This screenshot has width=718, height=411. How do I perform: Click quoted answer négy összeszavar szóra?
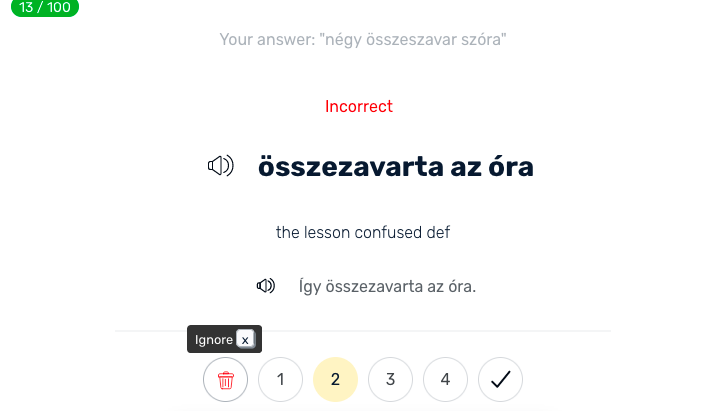413,40
